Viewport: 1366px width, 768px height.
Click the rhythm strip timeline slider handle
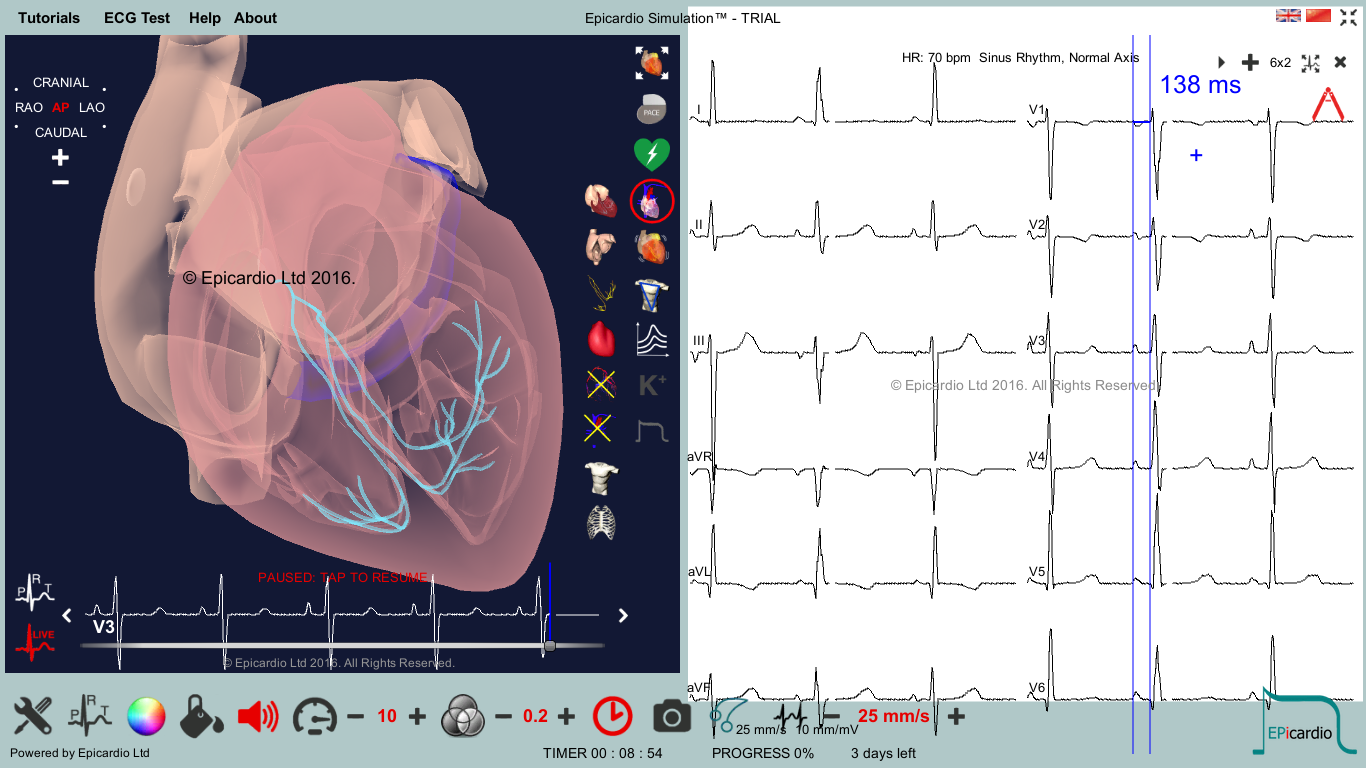tap(550, 647)
